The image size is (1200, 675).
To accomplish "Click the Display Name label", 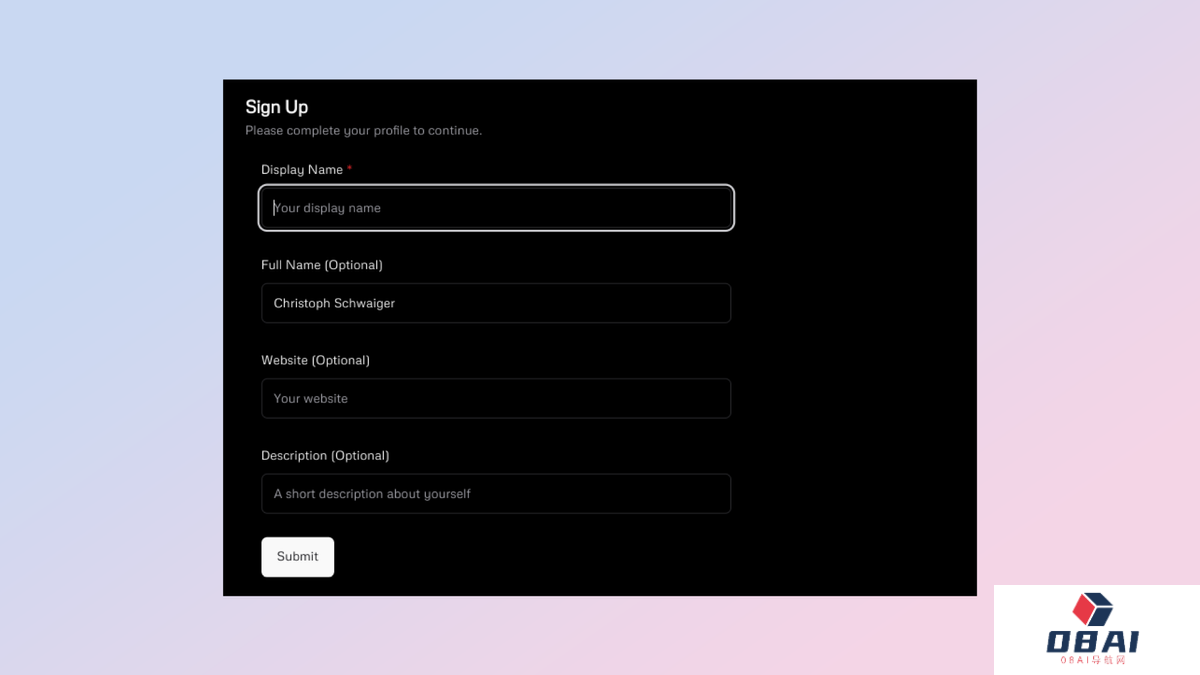I will click(x=302, y=170).
